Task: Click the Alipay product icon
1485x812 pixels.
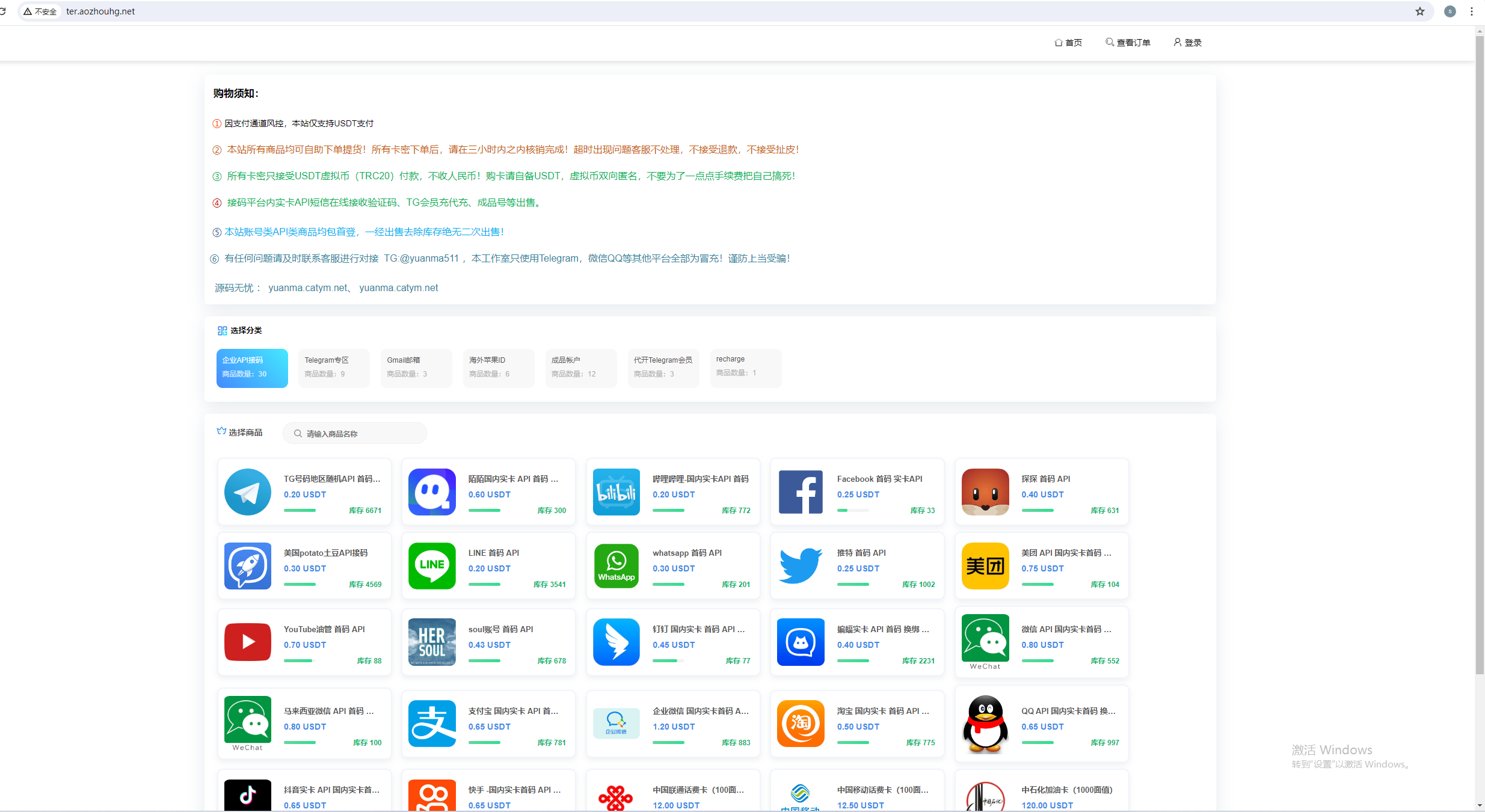Action: [431, 724]
